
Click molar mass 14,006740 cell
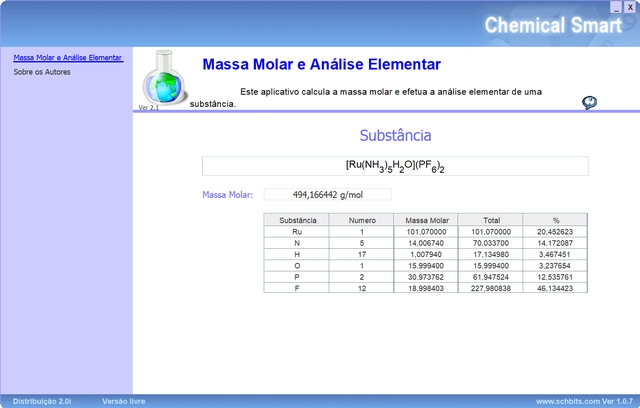coord(426,243)
